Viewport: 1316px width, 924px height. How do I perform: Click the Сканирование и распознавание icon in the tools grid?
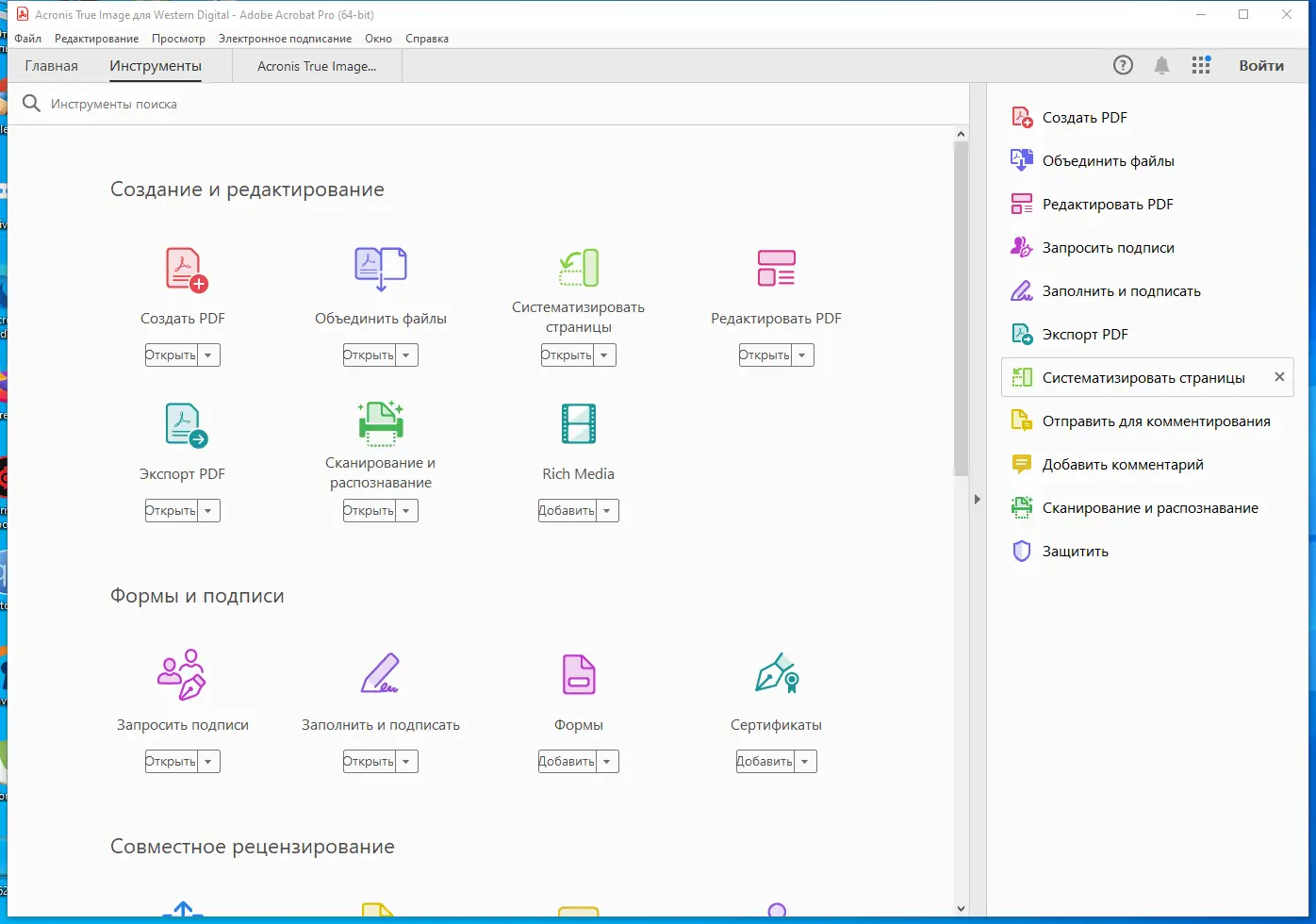(x=381, y=422)
